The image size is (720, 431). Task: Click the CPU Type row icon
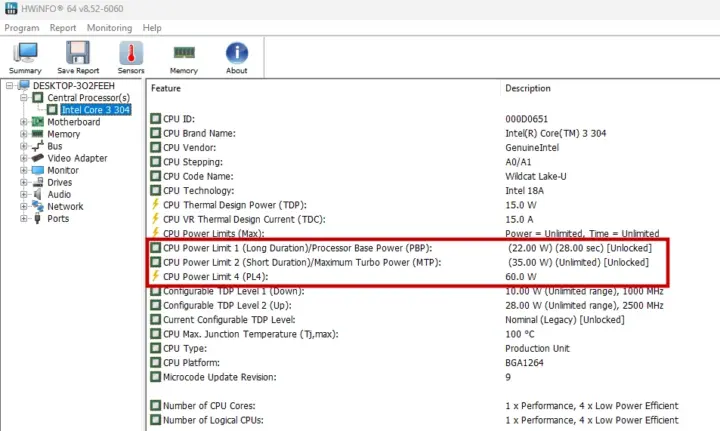click(156, 348)
